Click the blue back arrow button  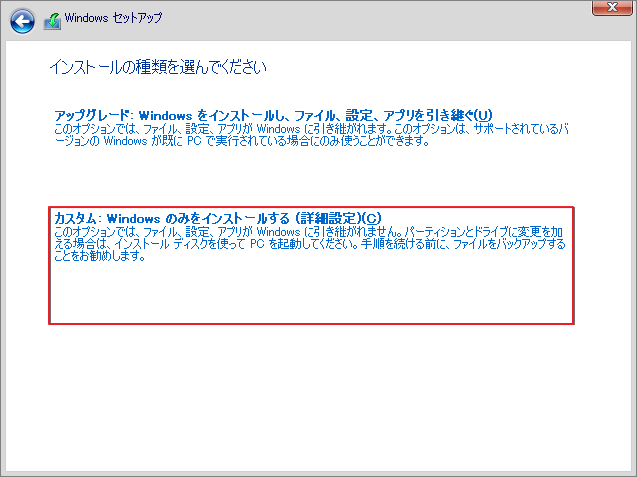click(22, 21)
